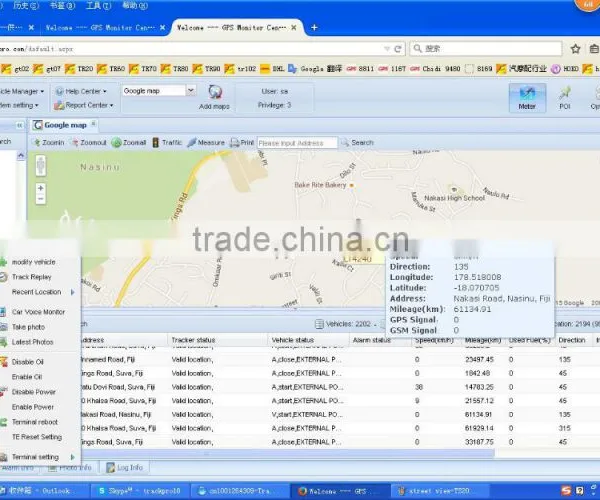The width and height of the screenshot is (600, 500).
Task: Select row with mileage 14783.25
Action: (341, 387)
